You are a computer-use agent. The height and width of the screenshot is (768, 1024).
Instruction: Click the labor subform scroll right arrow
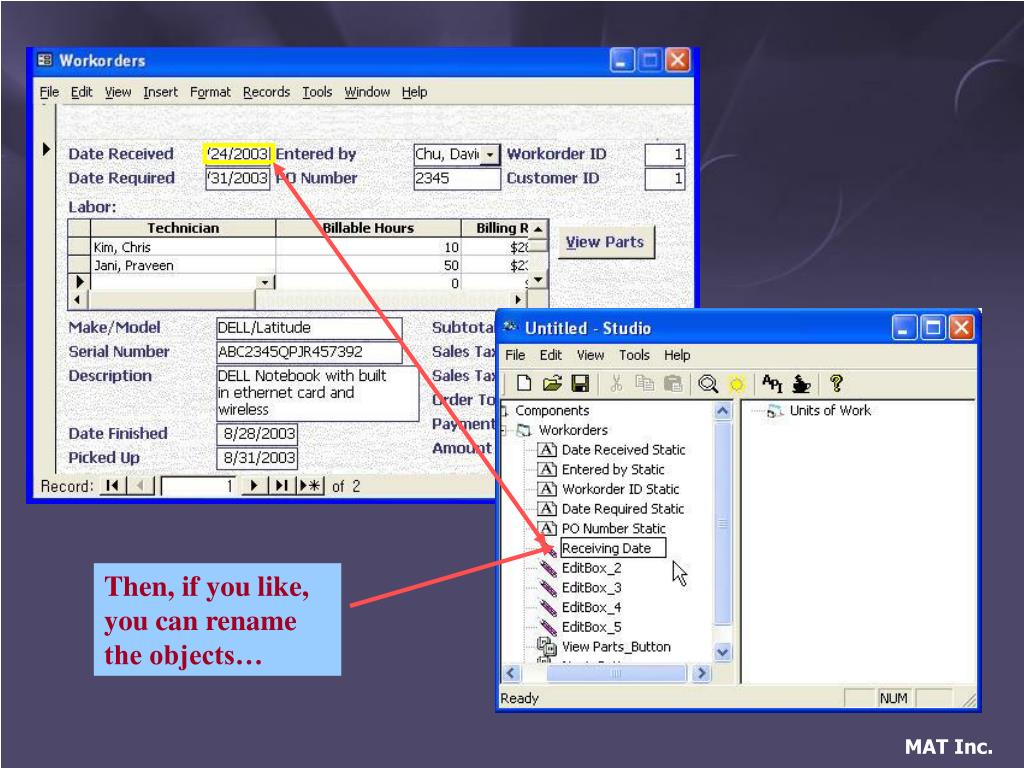[518, 300]
